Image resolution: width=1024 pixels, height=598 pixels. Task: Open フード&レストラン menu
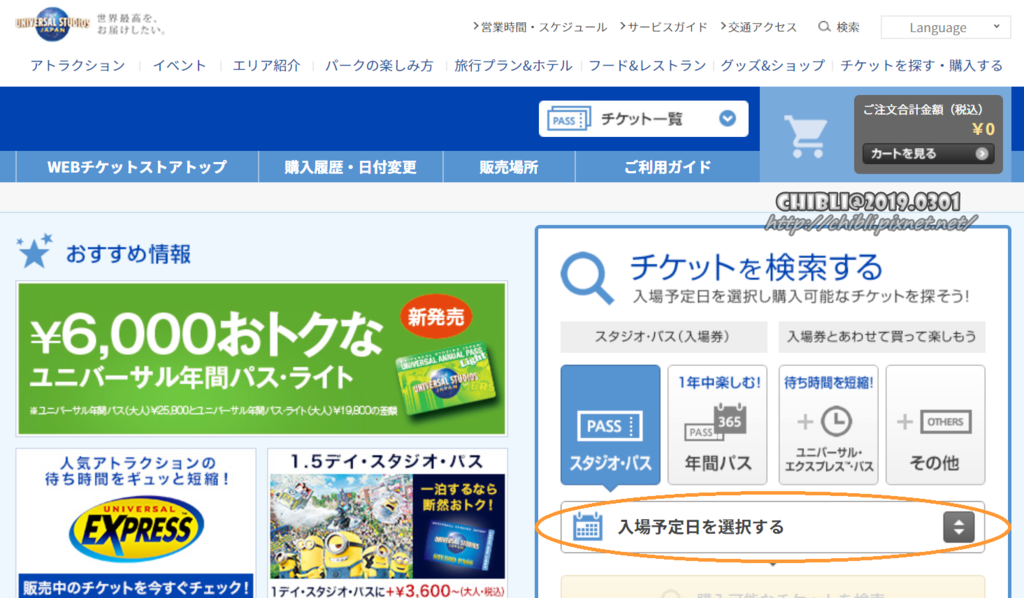pyautogui.click(x=647, y=65)
